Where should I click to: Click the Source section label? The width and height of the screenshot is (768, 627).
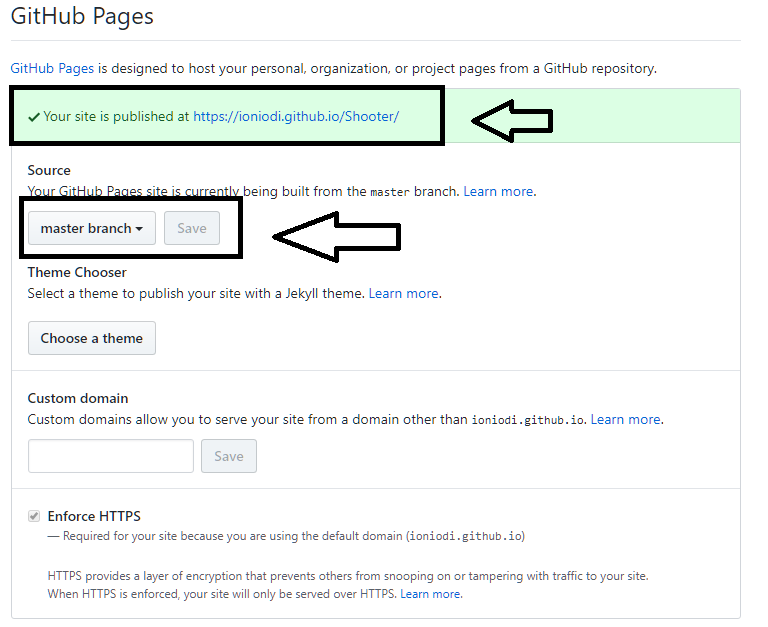click(49, 170)
